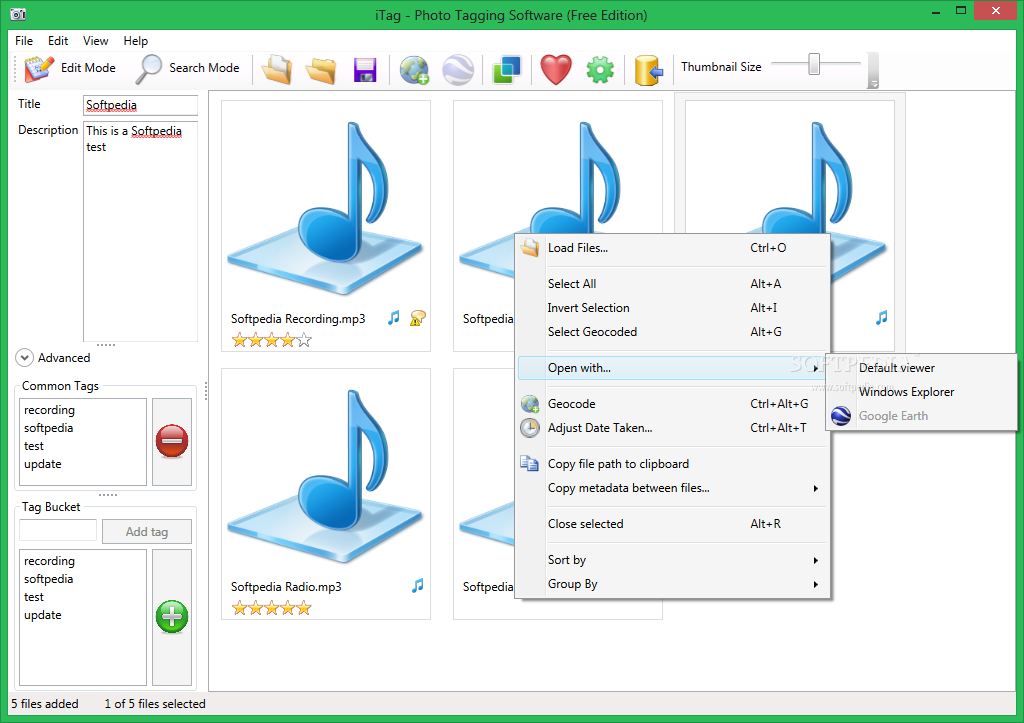This screenshot has width=1024, height=723.
Task: Choose Adjust Date Taken... menu entry
Action: [673, 428]
